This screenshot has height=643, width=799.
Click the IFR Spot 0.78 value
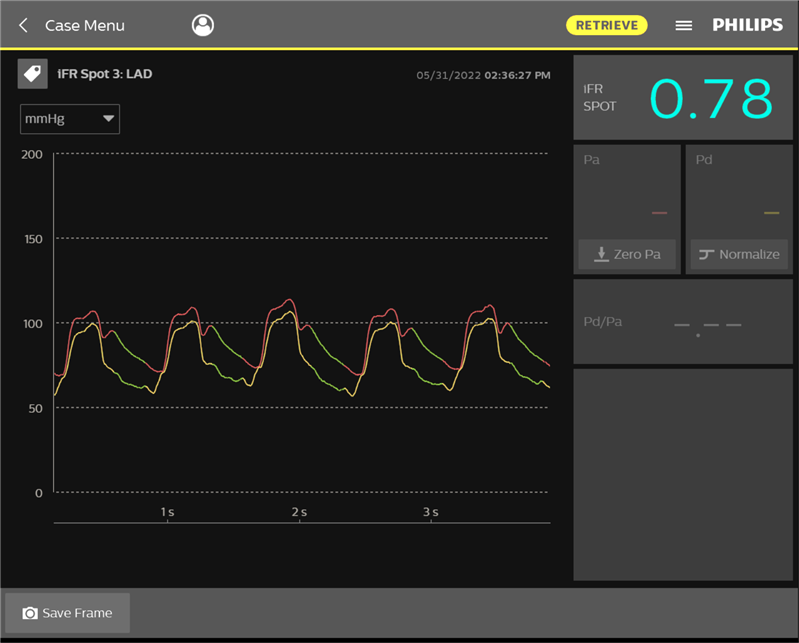[712, 98]
